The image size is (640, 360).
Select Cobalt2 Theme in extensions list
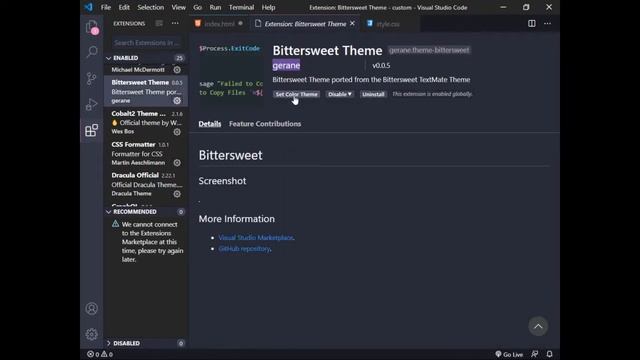click(146, 122)
